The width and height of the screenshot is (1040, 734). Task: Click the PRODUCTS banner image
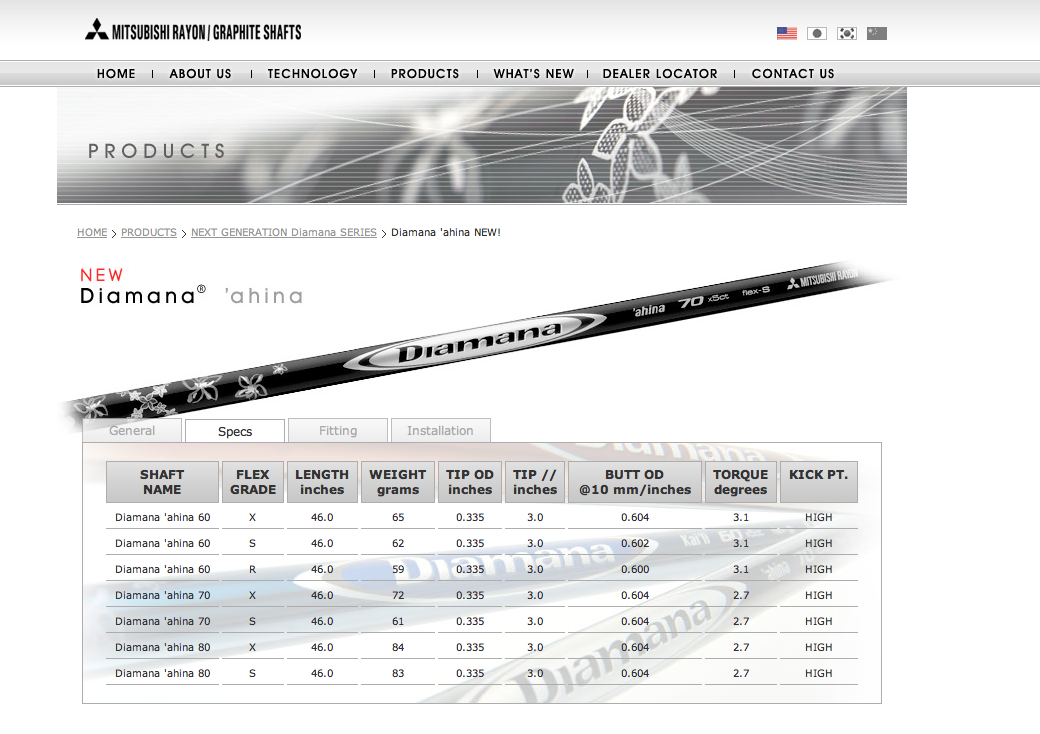(482, 145)
